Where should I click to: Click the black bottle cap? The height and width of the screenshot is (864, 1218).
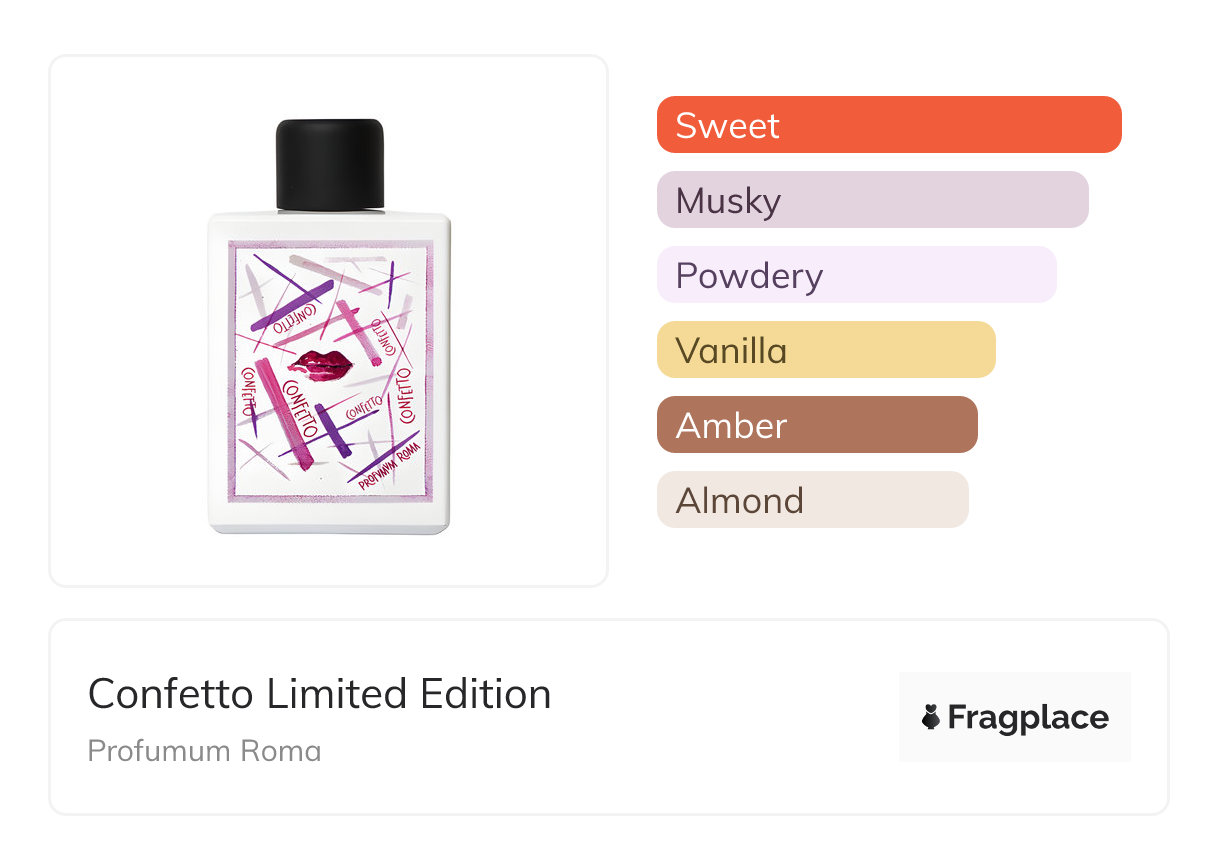(x=330, y=164)
